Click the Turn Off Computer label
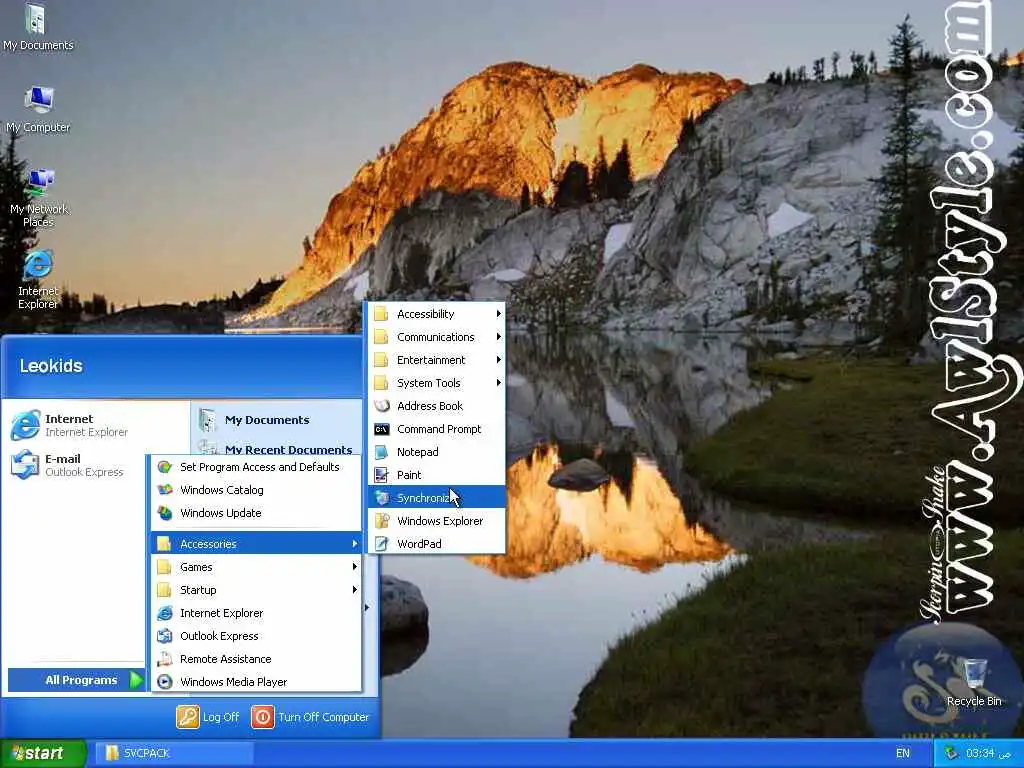The height and width of the screenshot is (768, 1024). click(323, 717)
